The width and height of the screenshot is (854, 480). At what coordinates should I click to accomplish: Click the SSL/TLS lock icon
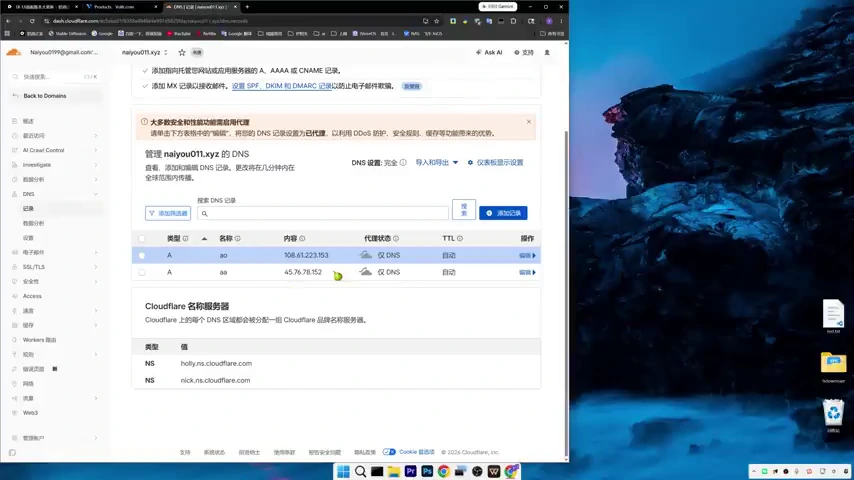(15, 267)
